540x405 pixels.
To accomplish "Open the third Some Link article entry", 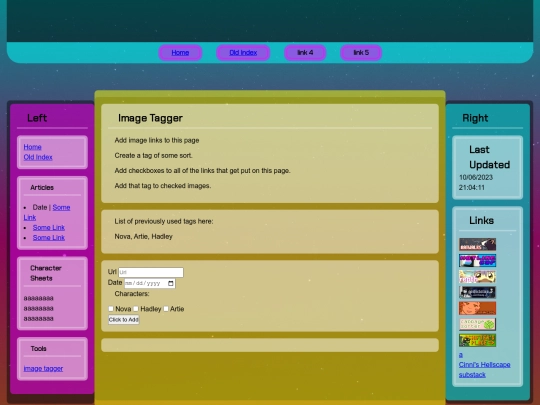I will [49, 238].
